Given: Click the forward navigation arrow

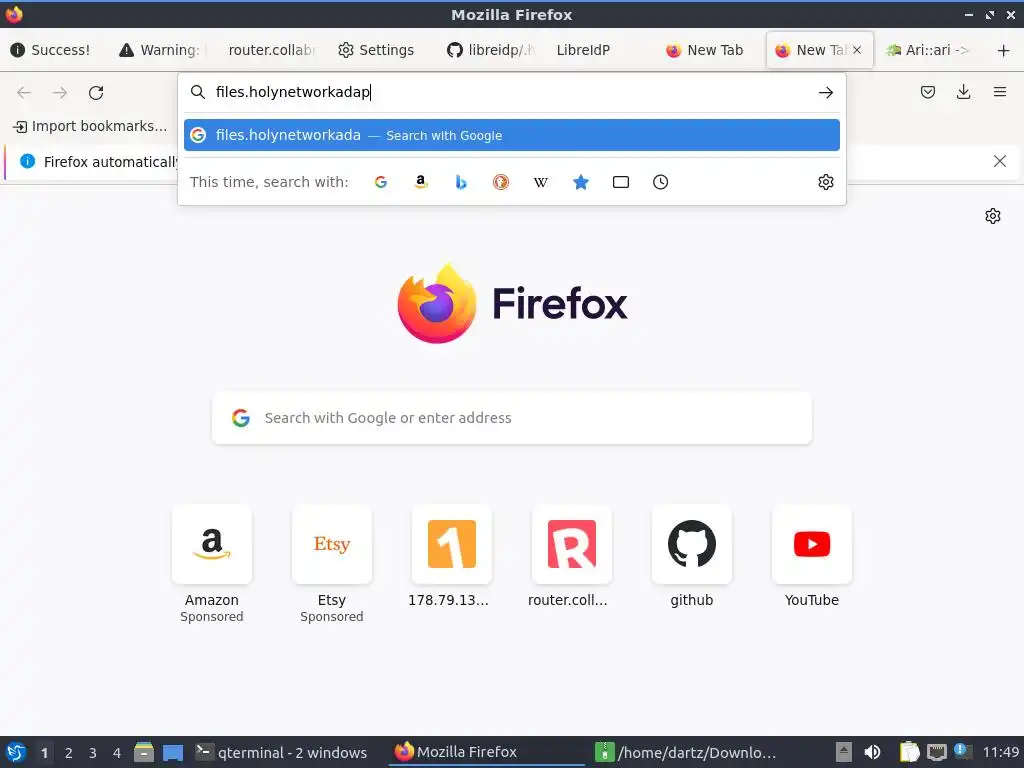Looking at the screenshot, I should click(60, 93).
